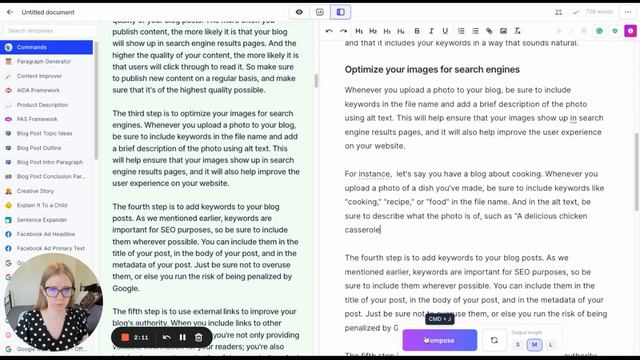Image resolution: width=640 pixels, height=360 pixels.
Task: Open the Content Improver template
Action: click(x=47, y=76)
